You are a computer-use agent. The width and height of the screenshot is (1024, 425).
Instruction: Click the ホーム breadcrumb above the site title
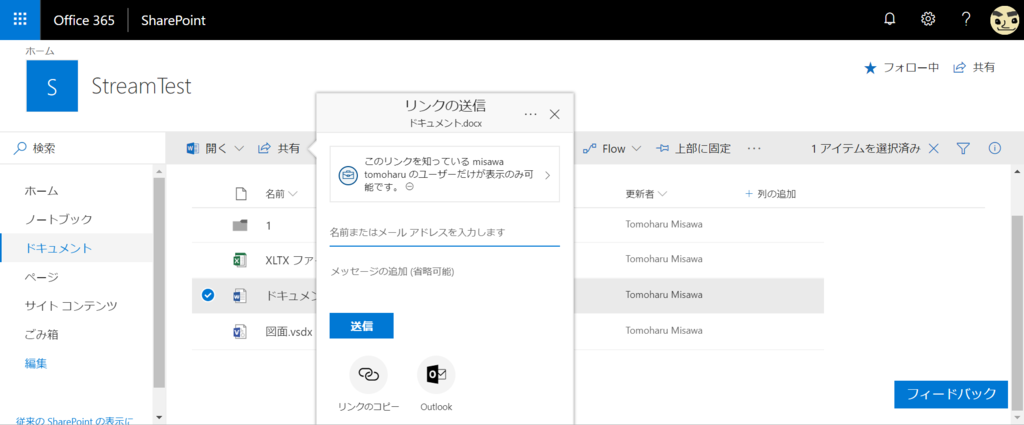(40, 50)
